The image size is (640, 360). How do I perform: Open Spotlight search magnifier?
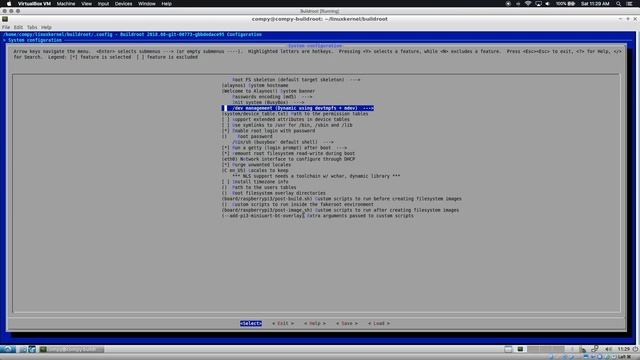(619, 4)
